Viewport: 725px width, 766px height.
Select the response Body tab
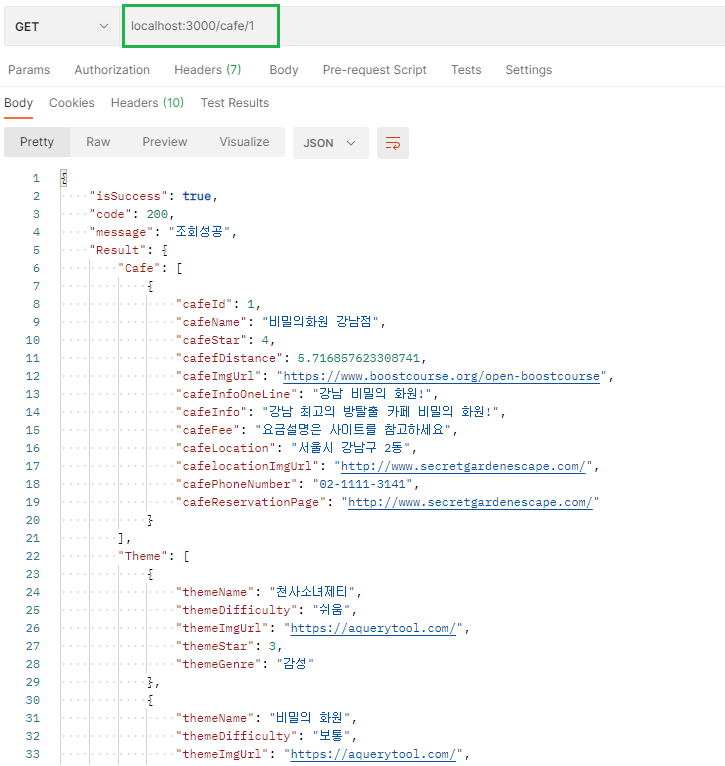[19, 103]
